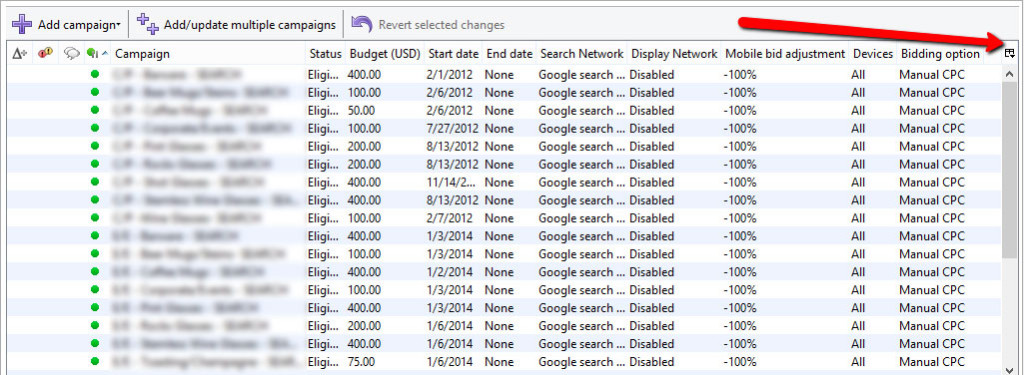Click Add/update multiple campaigns button

[x=236, y=25]
